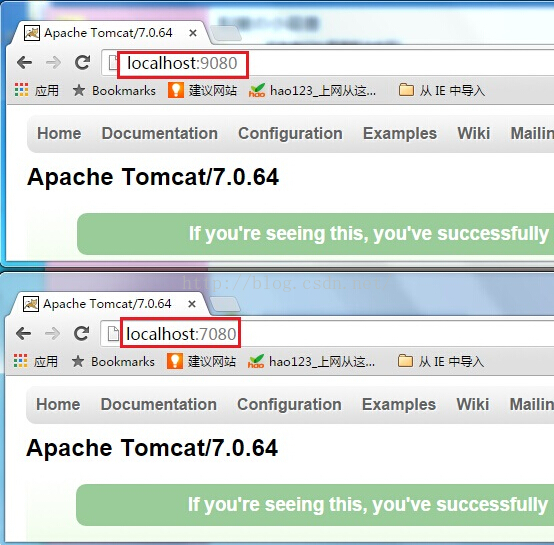The height and width of the screenshot is (545, 554).
Task: Open 建议网站 bookmark in bottom window
Action: (202, 361)
